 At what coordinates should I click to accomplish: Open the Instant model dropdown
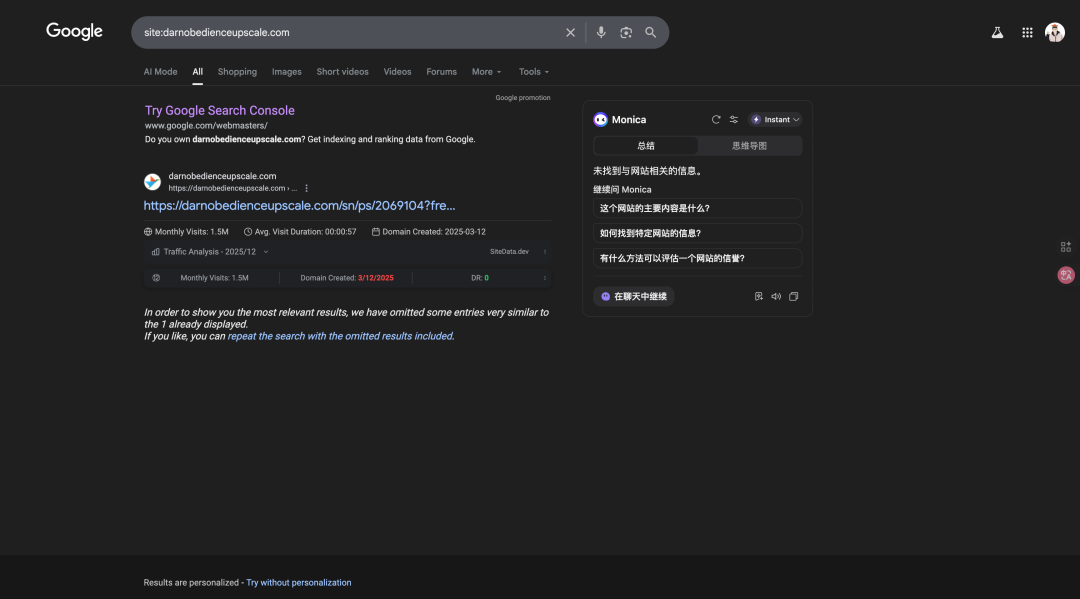pyautogui.click(x=776, y=120)
